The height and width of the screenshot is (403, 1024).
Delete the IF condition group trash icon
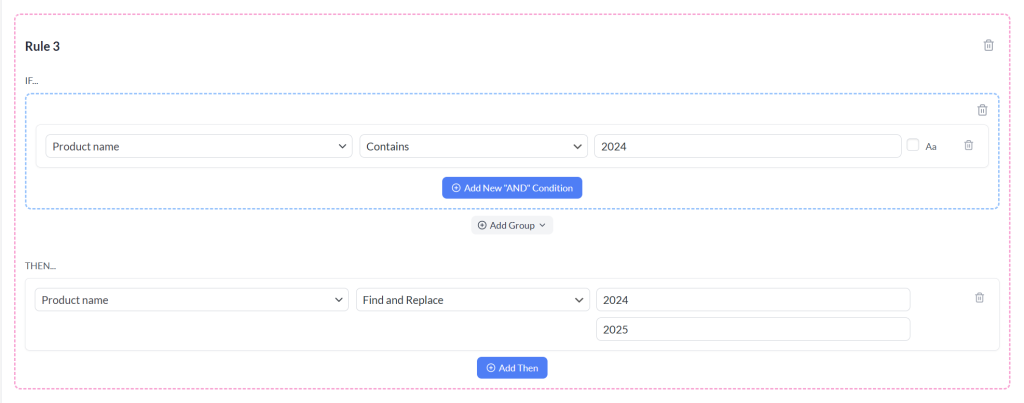pyautogui.click(x=982, y=110)
